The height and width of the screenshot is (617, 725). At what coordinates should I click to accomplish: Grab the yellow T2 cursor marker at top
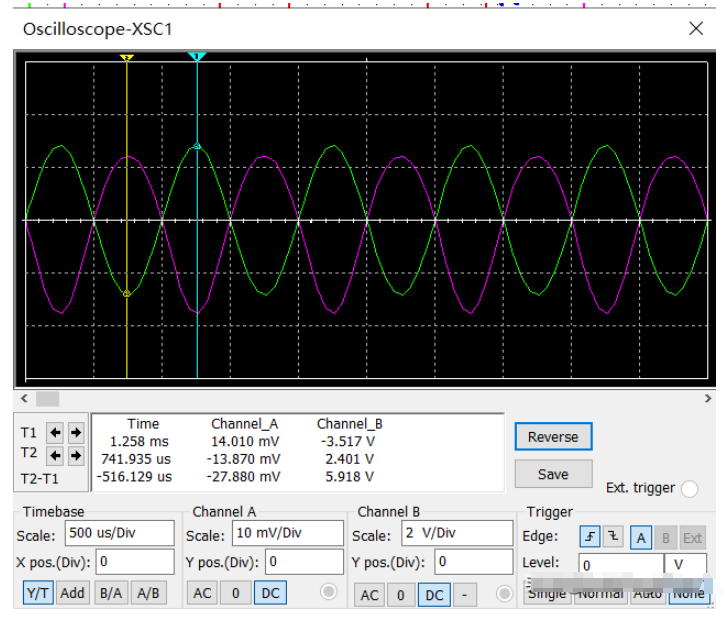coord(127,57)
